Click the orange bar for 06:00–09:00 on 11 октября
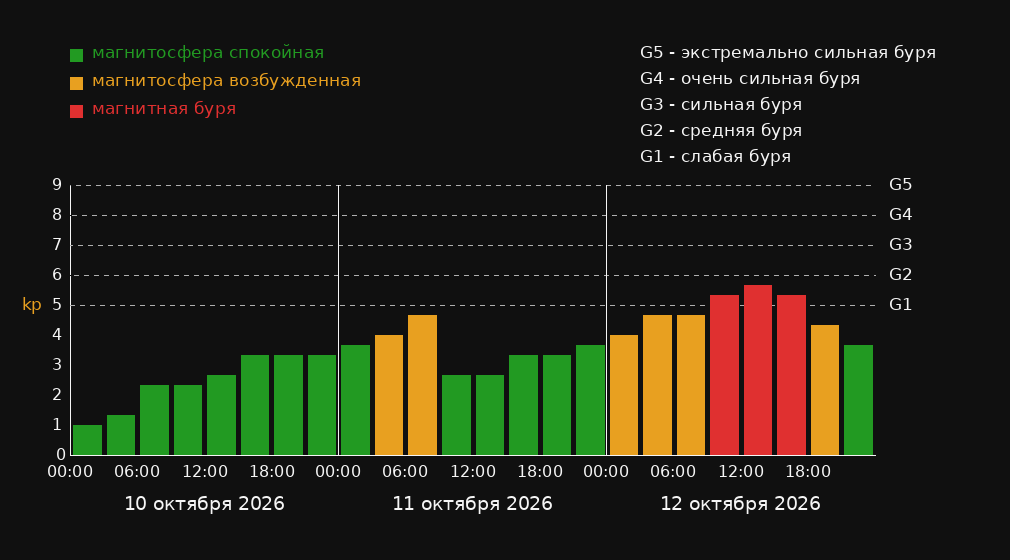1010x560 pixels. pyautogui.click(x=423, y=385)
